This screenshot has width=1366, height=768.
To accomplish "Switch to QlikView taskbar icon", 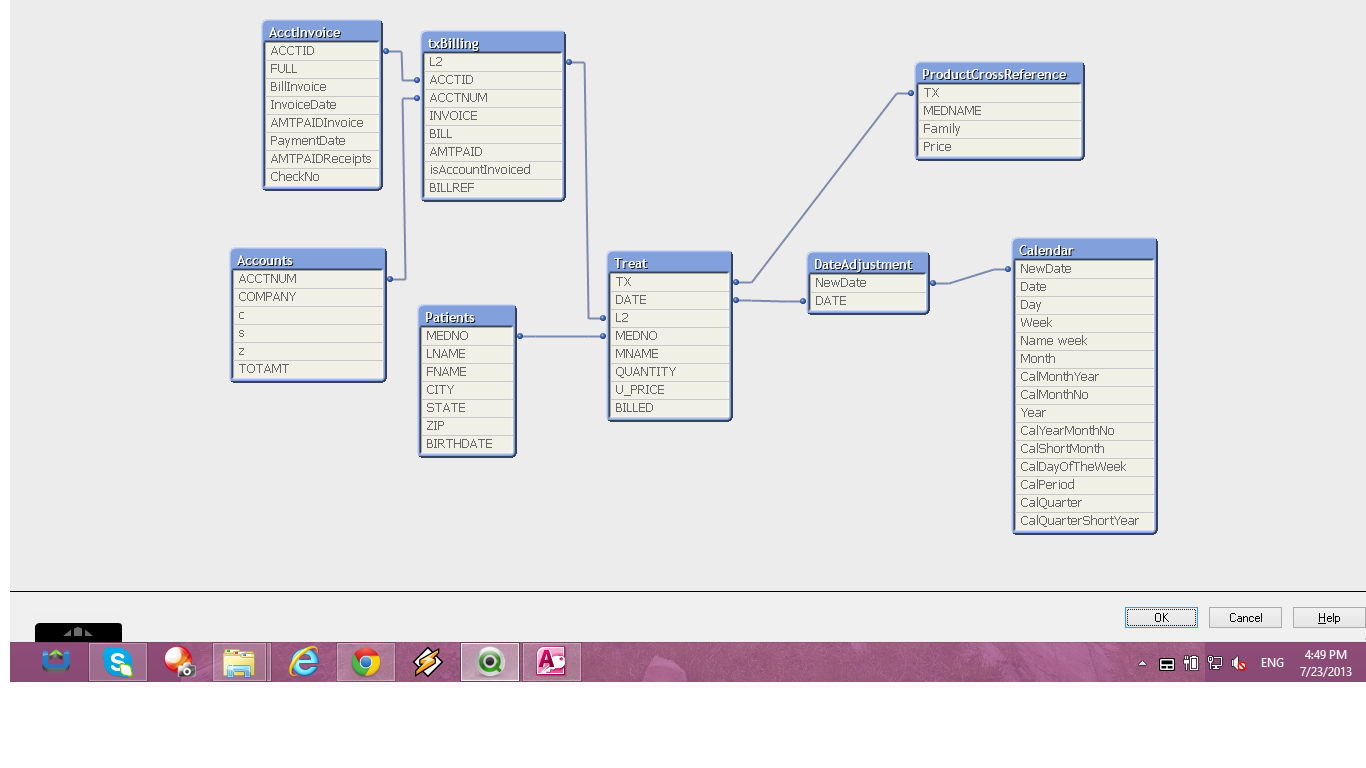I will (x=490, y=662).
